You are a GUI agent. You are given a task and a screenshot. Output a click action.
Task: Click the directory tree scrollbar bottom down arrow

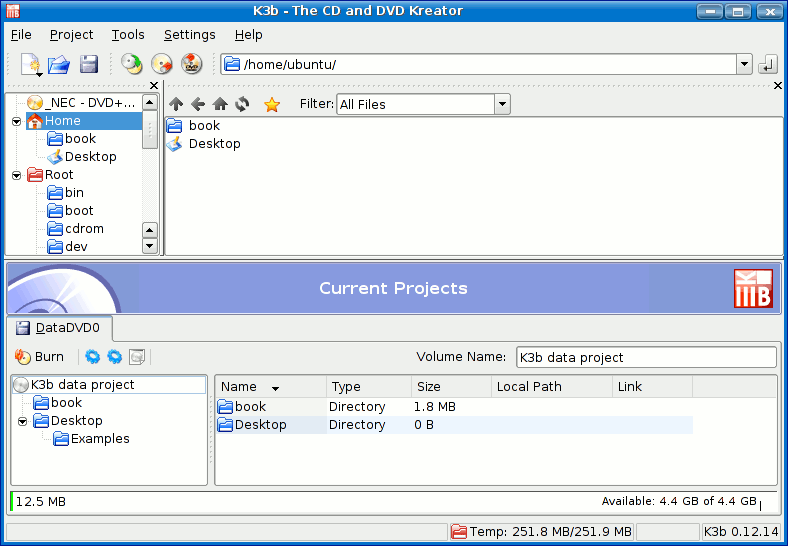(150, 246)
